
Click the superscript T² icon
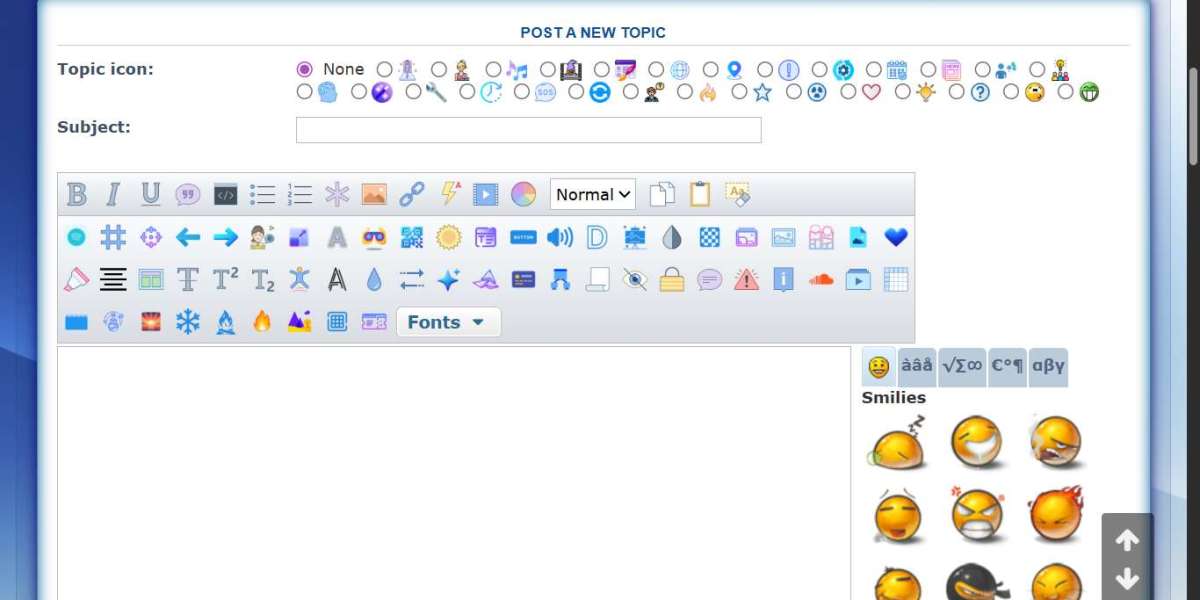point(226,280)
